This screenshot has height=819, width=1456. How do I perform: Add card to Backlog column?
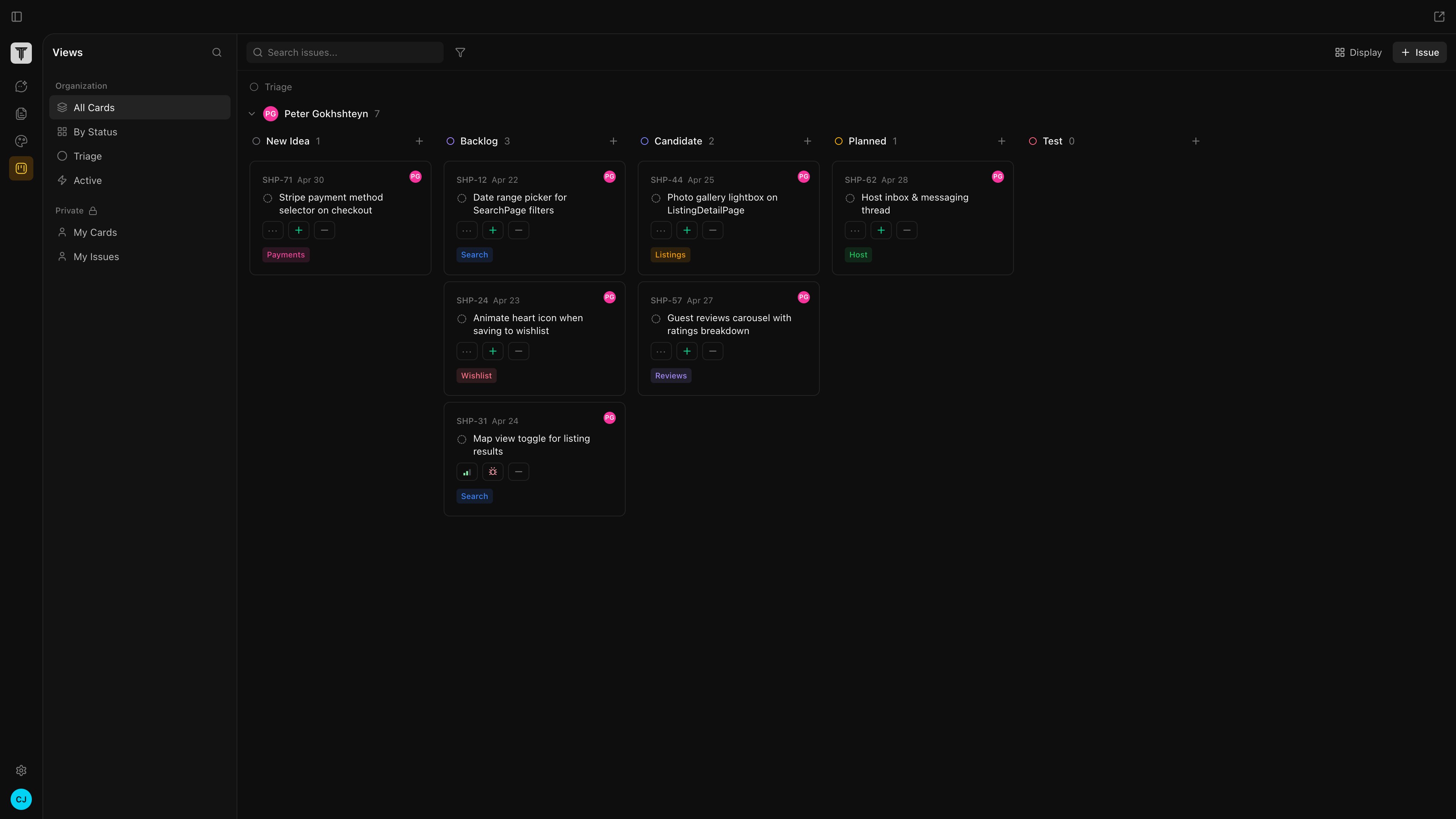coord(613,141)
